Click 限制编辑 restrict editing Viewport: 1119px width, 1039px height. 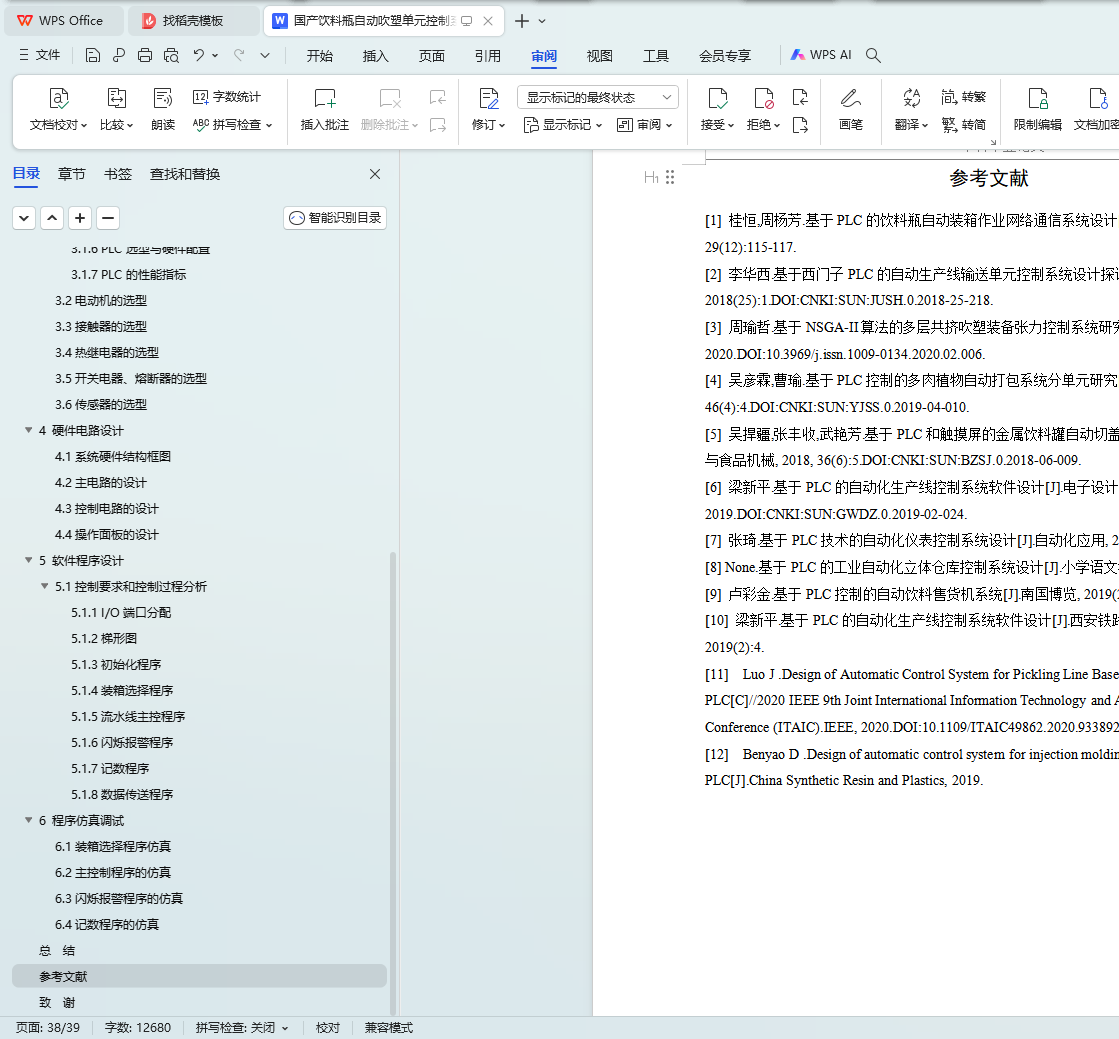(x=1038, y=109)
